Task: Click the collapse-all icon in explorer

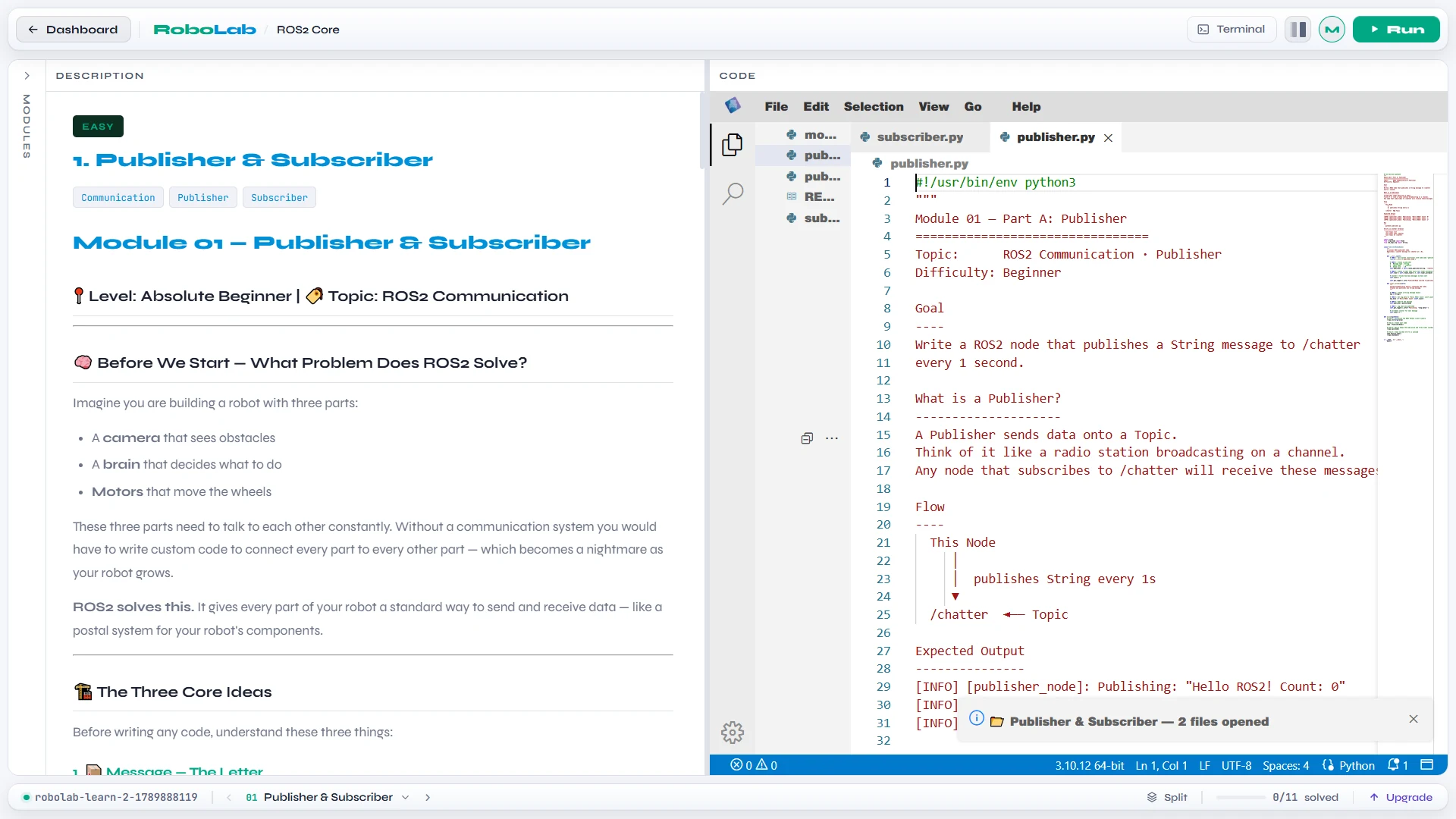Action: [x=807, y=438]
